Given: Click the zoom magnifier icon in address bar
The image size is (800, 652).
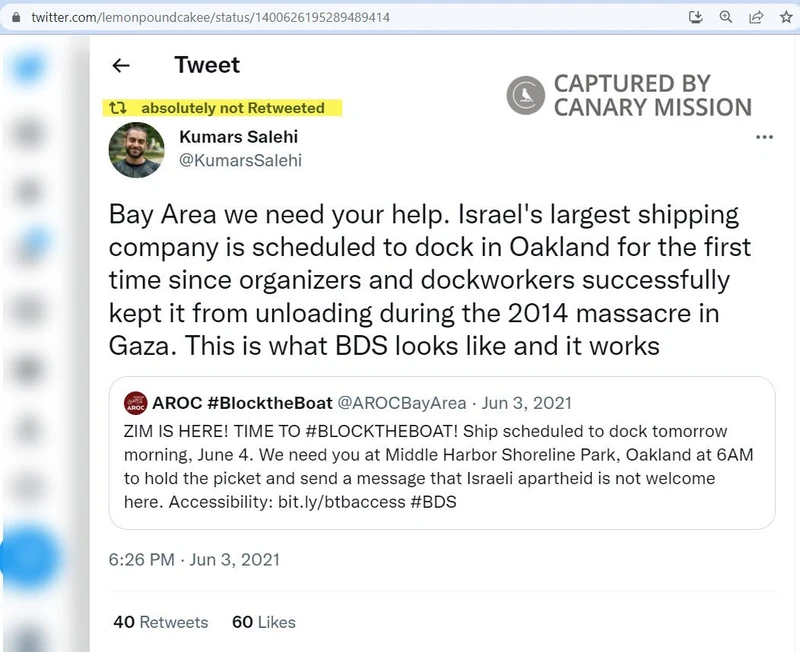Looking at the screenshot, I should click(727, 17).
